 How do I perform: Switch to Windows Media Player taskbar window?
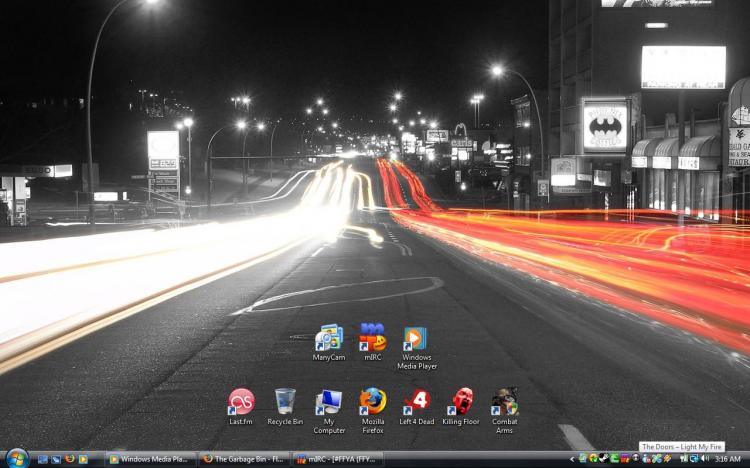[149, 459]
